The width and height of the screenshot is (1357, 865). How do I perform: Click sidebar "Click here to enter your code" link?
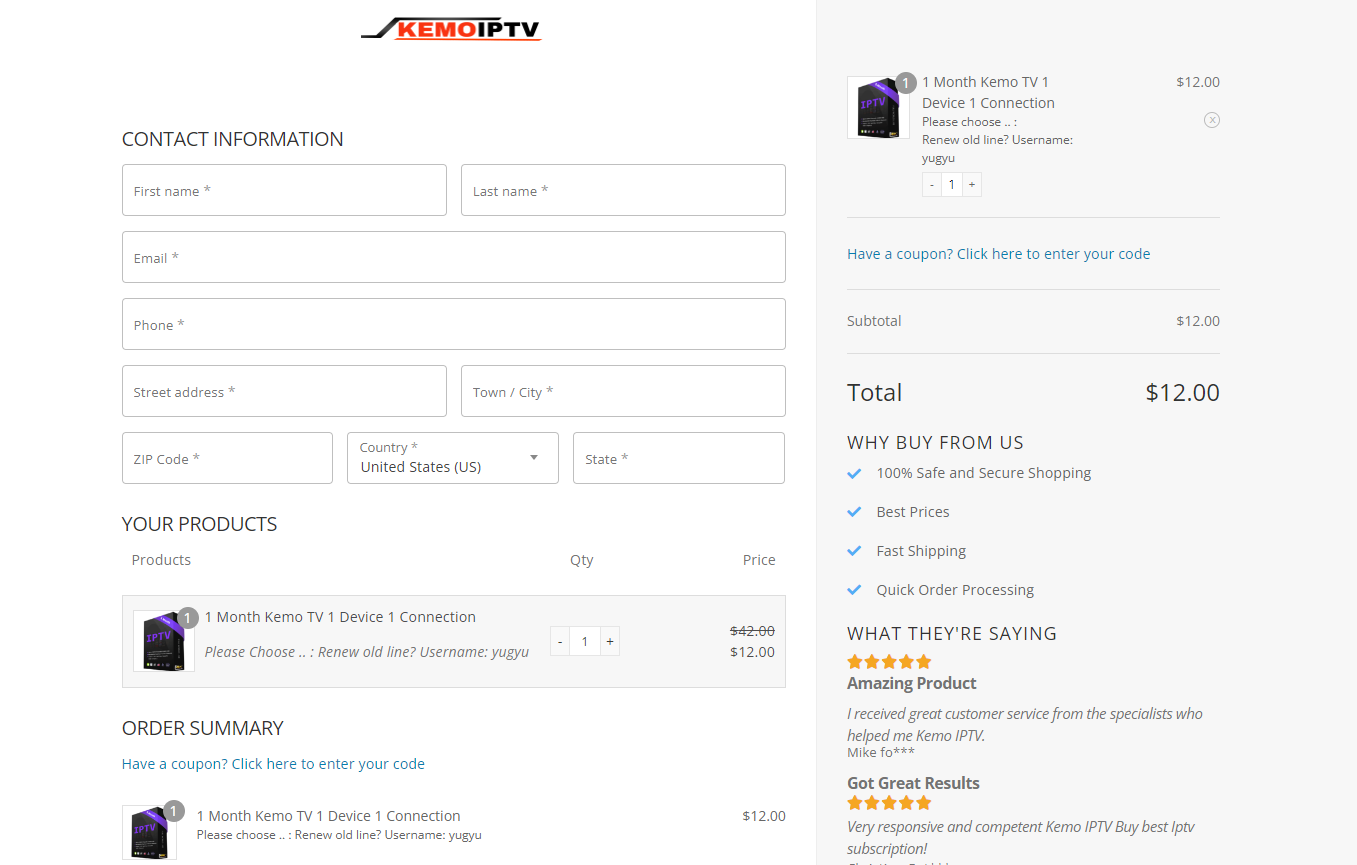point(1052,253)
